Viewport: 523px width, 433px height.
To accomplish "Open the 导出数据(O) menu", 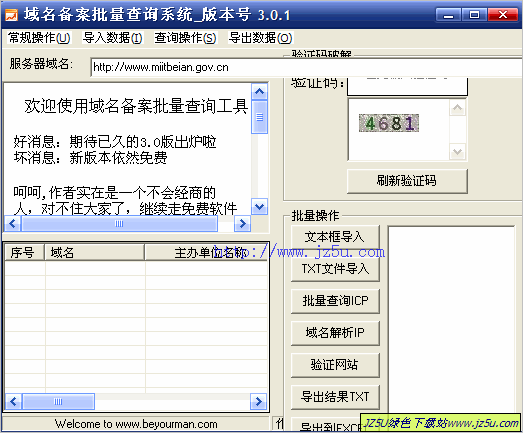I will [260, 38].
